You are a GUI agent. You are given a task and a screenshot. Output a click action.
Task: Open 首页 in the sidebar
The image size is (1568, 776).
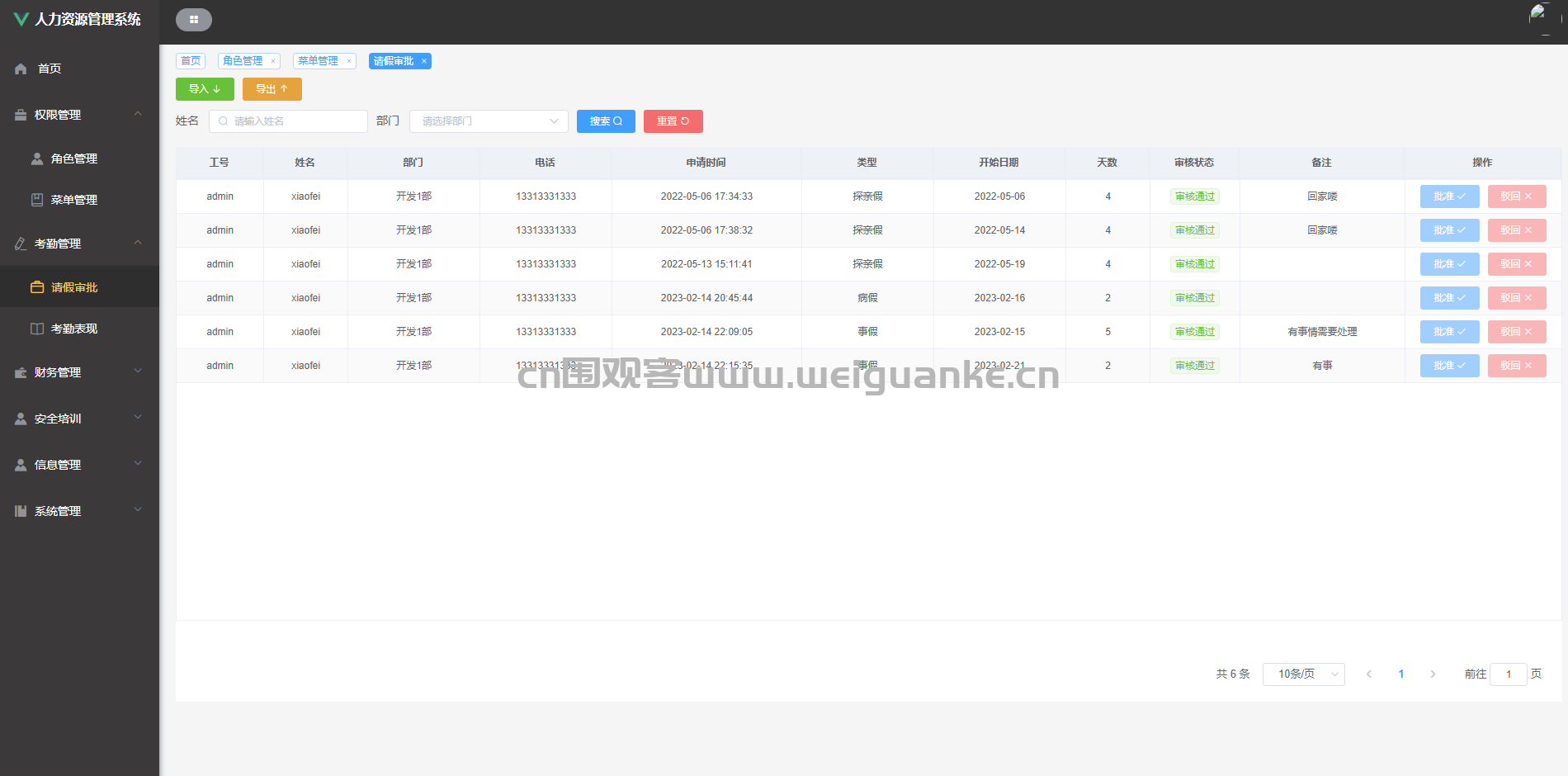(x=79, y=69)
